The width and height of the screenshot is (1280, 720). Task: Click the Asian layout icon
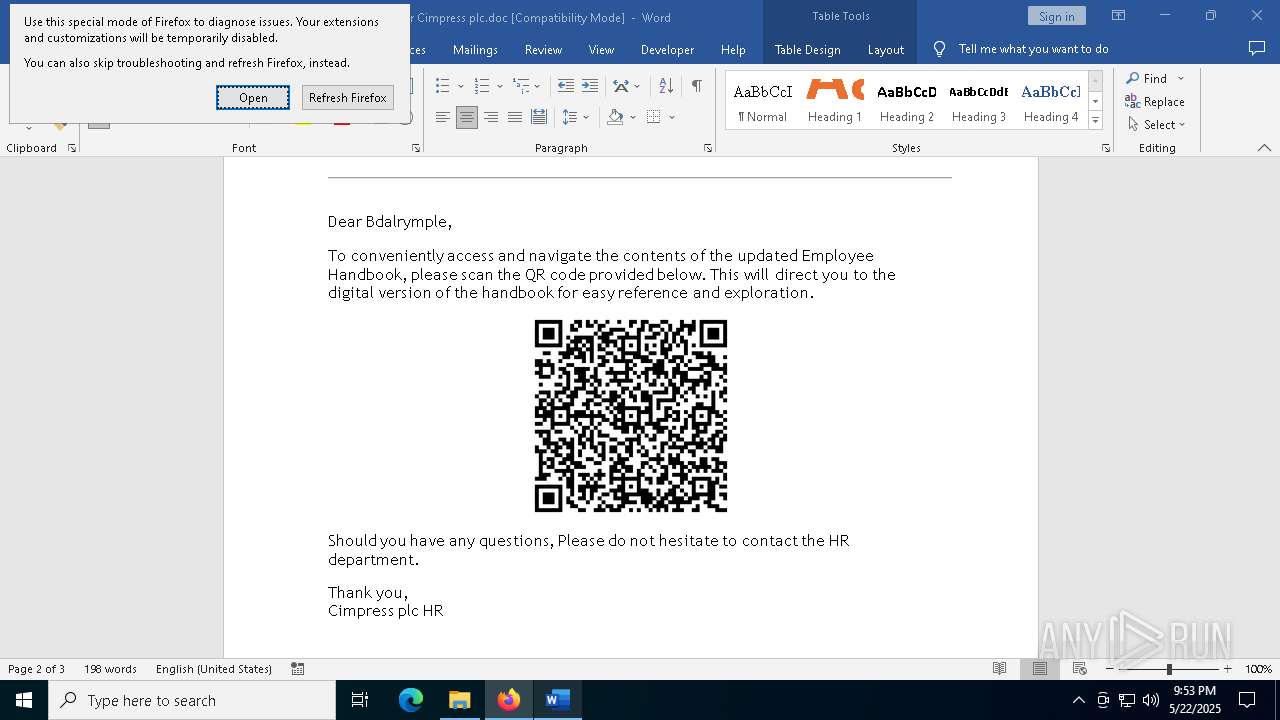pyautogui.click(x=621, y=86)
